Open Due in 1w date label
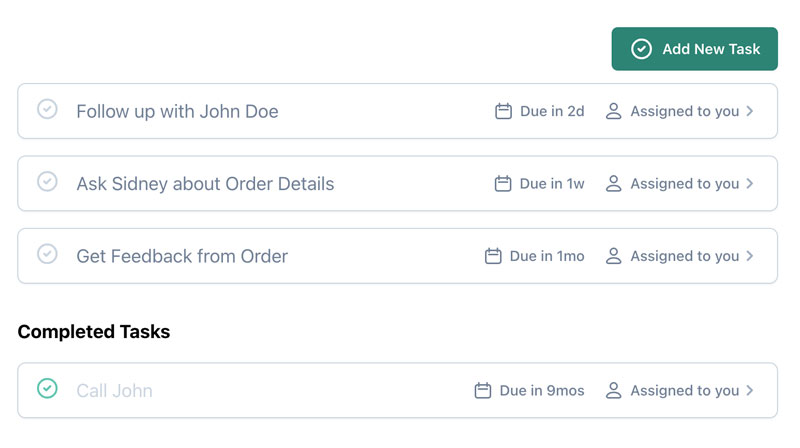The height and width of the screenshot is (448, 800). [x=552, y=184]
